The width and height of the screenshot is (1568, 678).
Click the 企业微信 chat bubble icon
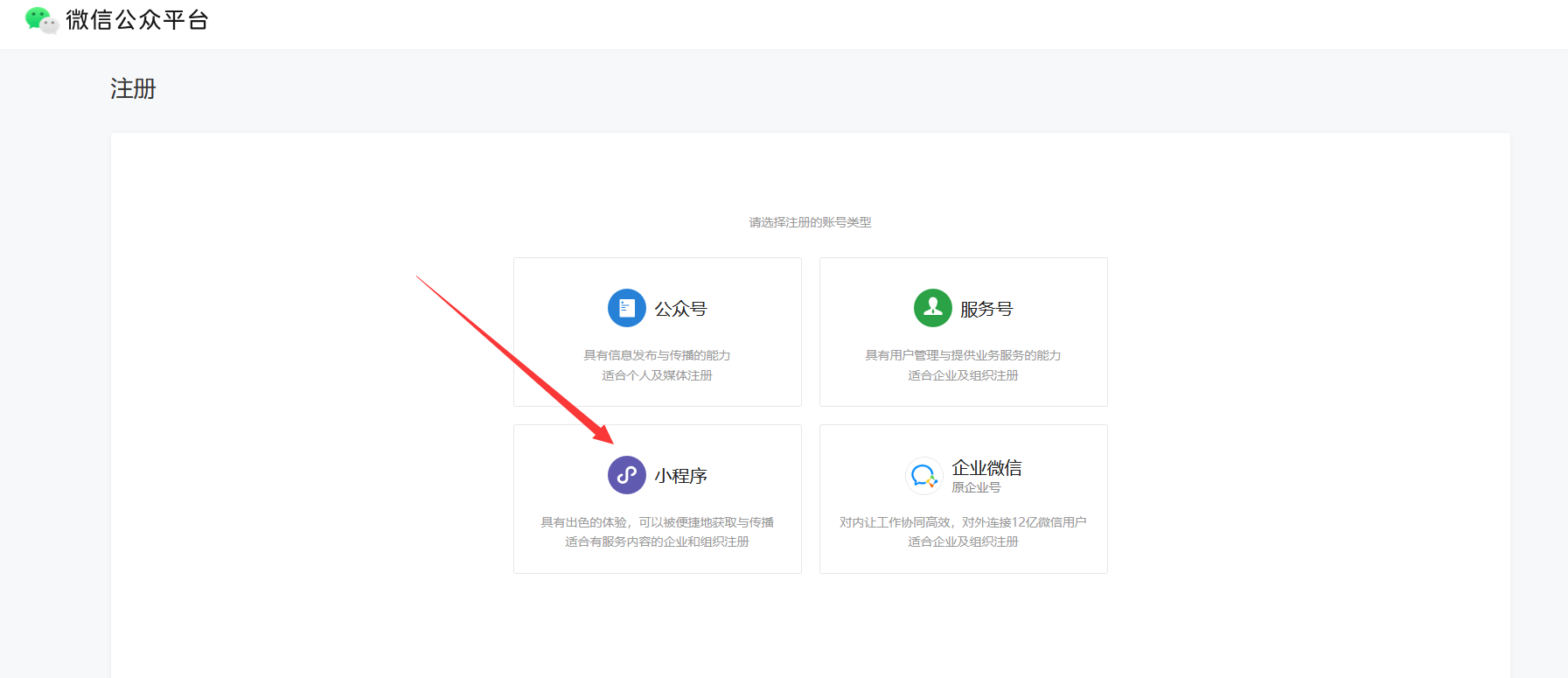923,476
